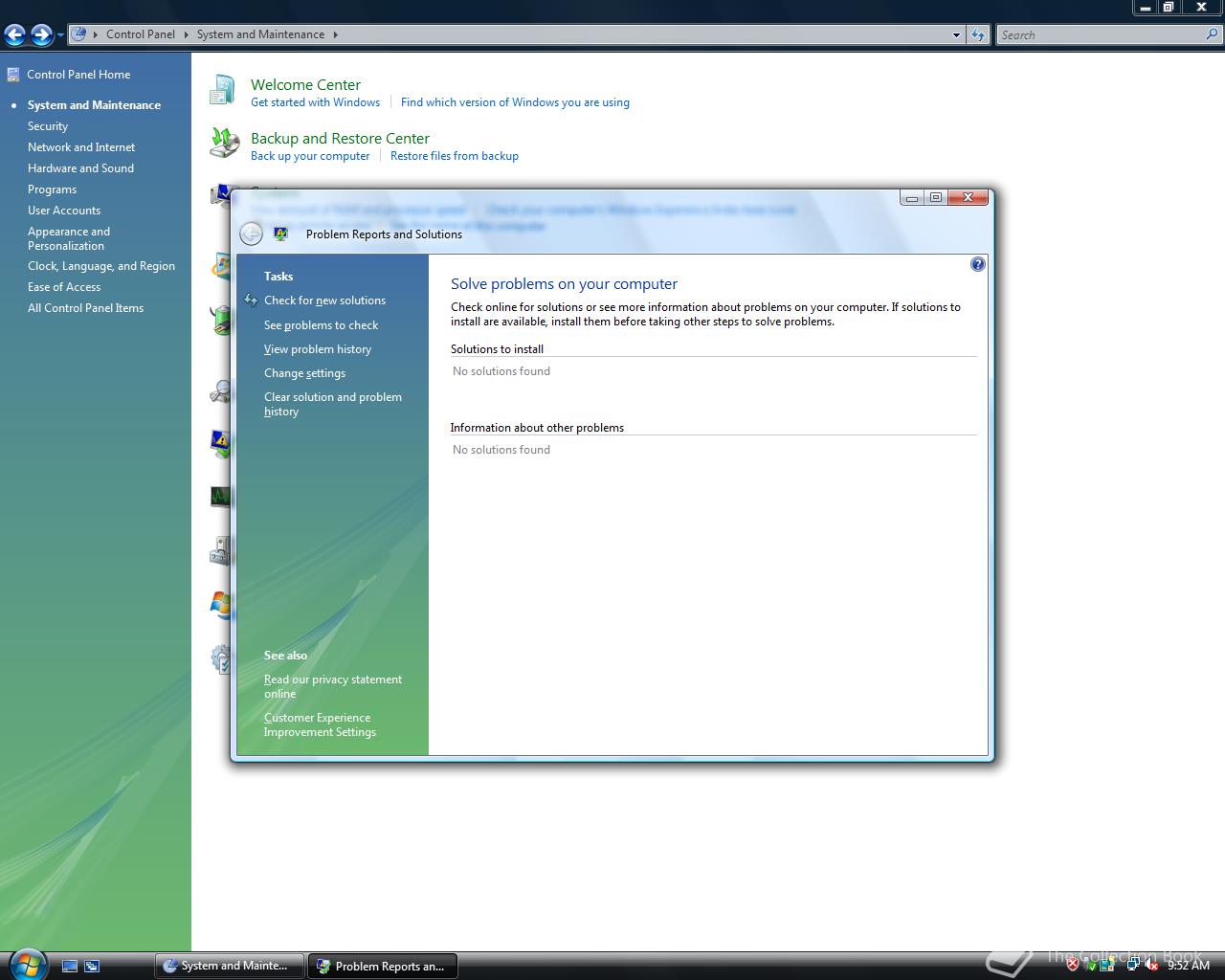Open Appearance and Personalization category
The width and height of the screenshot is (1225, 980).
69,238
